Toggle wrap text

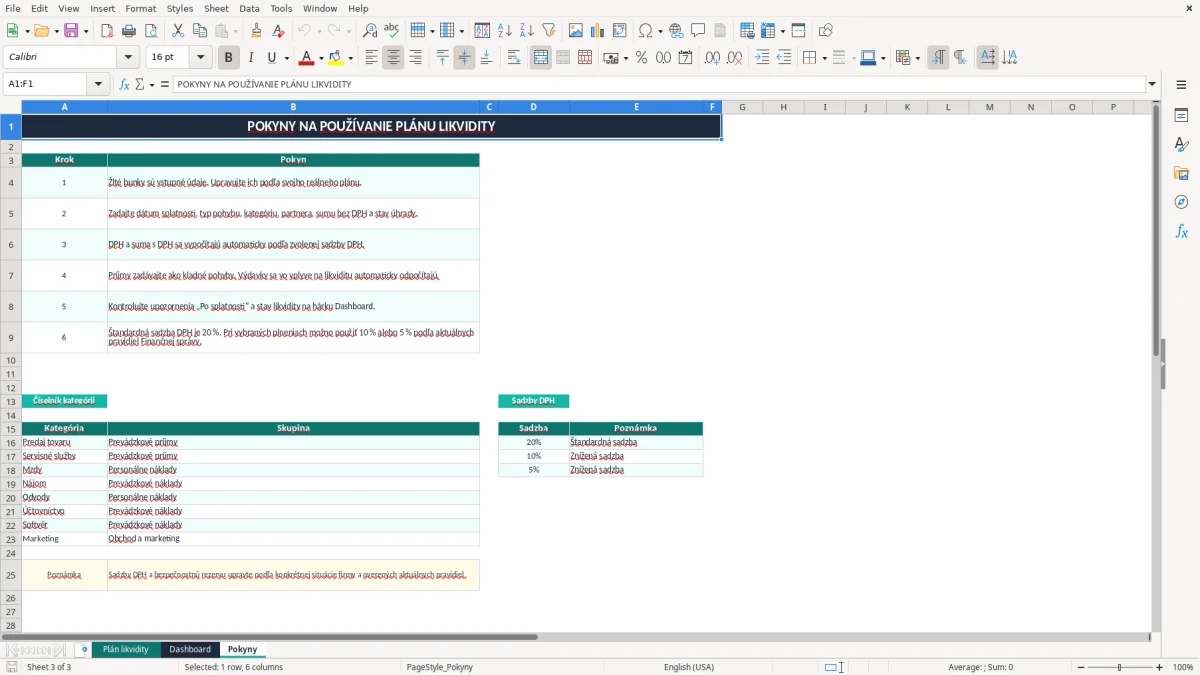click(x=514, y=58)
